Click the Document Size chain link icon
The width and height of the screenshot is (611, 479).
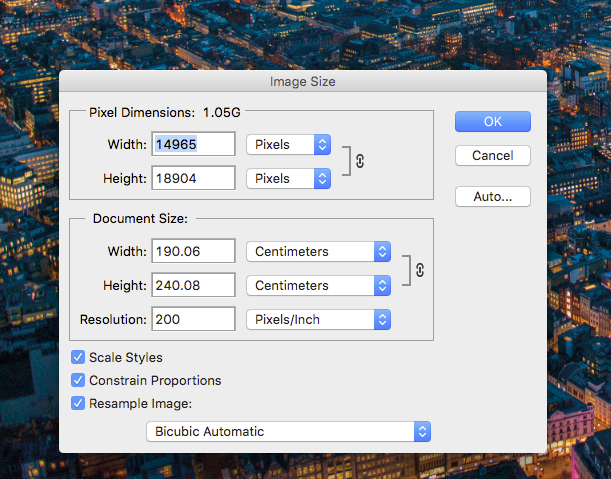pos(420,269)
